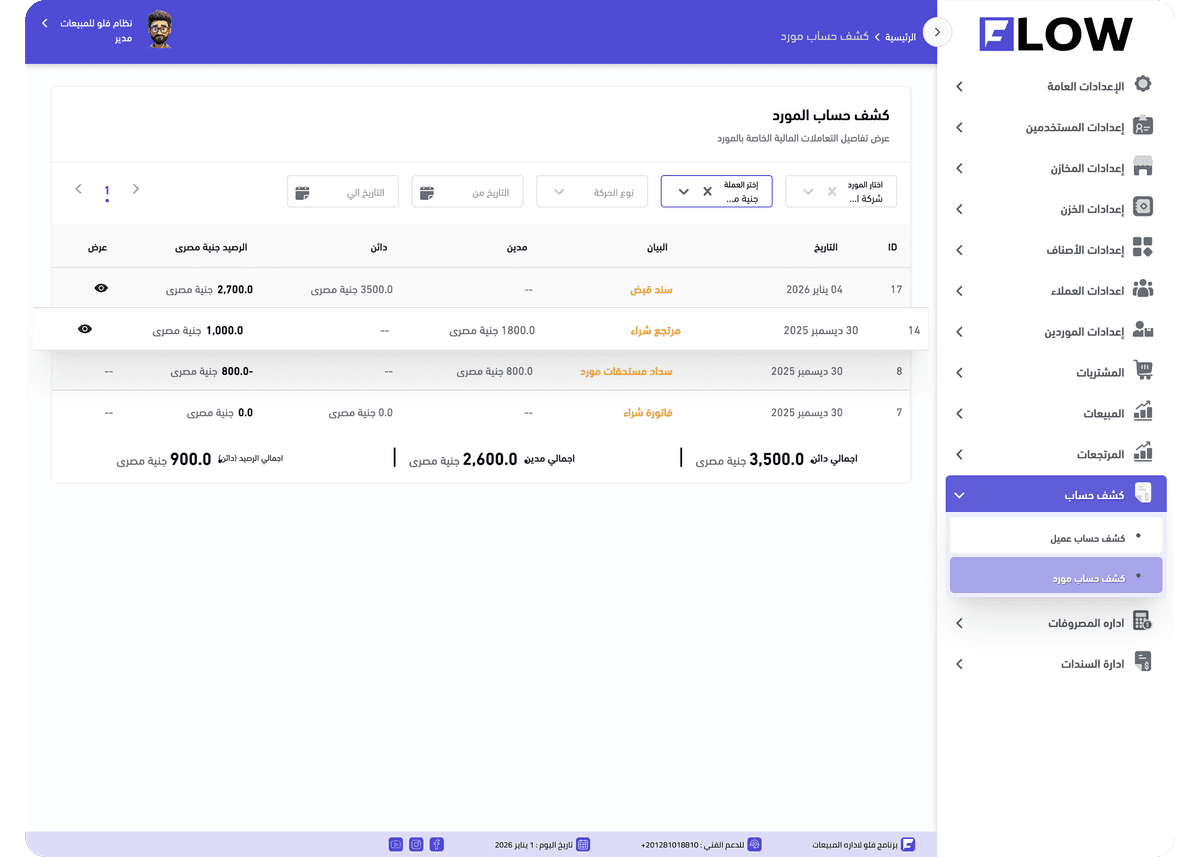The image size is (1200, 857).
Task: View details of row 17 via eye icon
Action: 101,288
